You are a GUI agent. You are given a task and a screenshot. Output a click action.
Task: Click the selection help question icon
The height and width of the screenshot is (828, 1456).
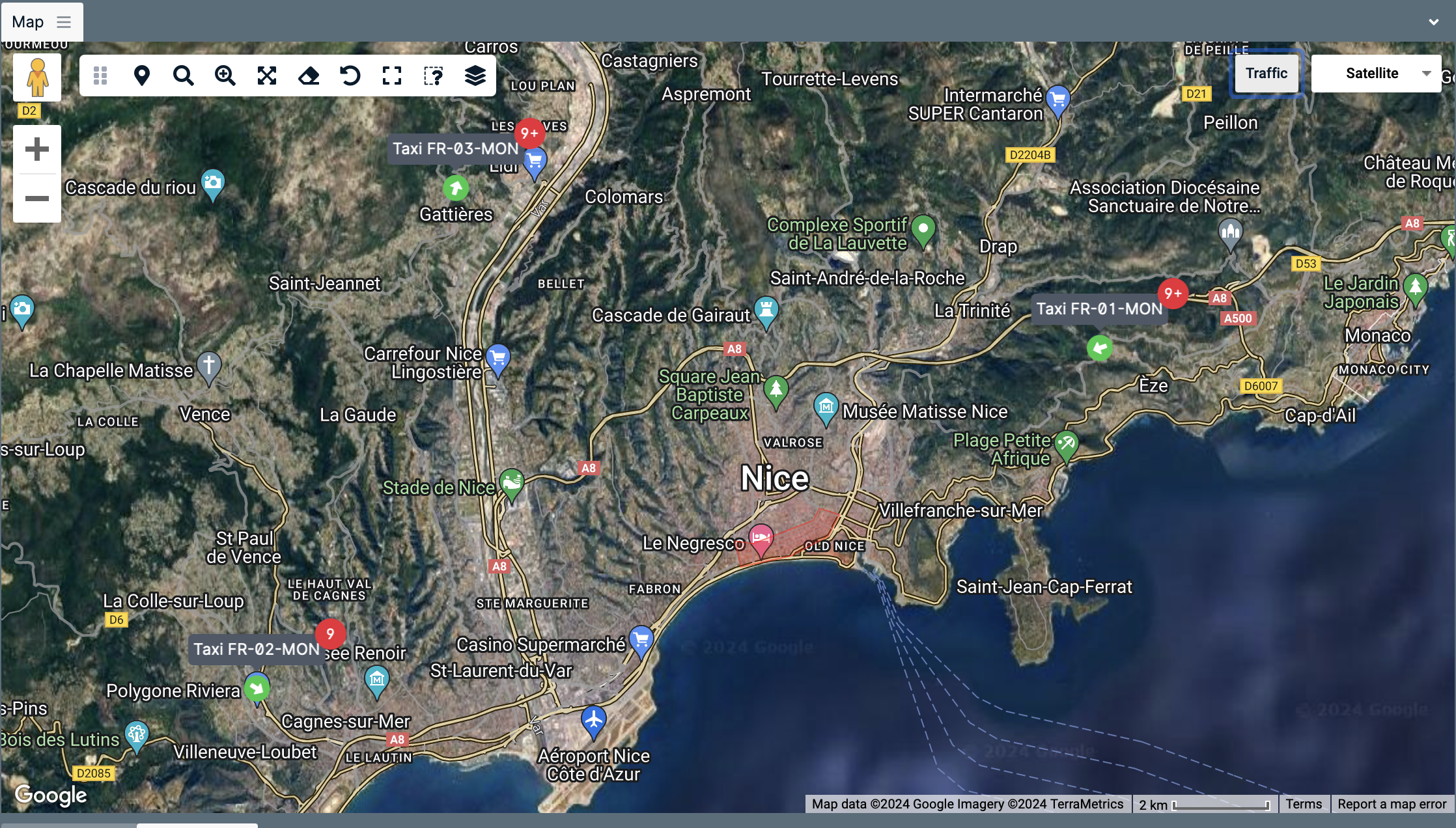(434, 76)
